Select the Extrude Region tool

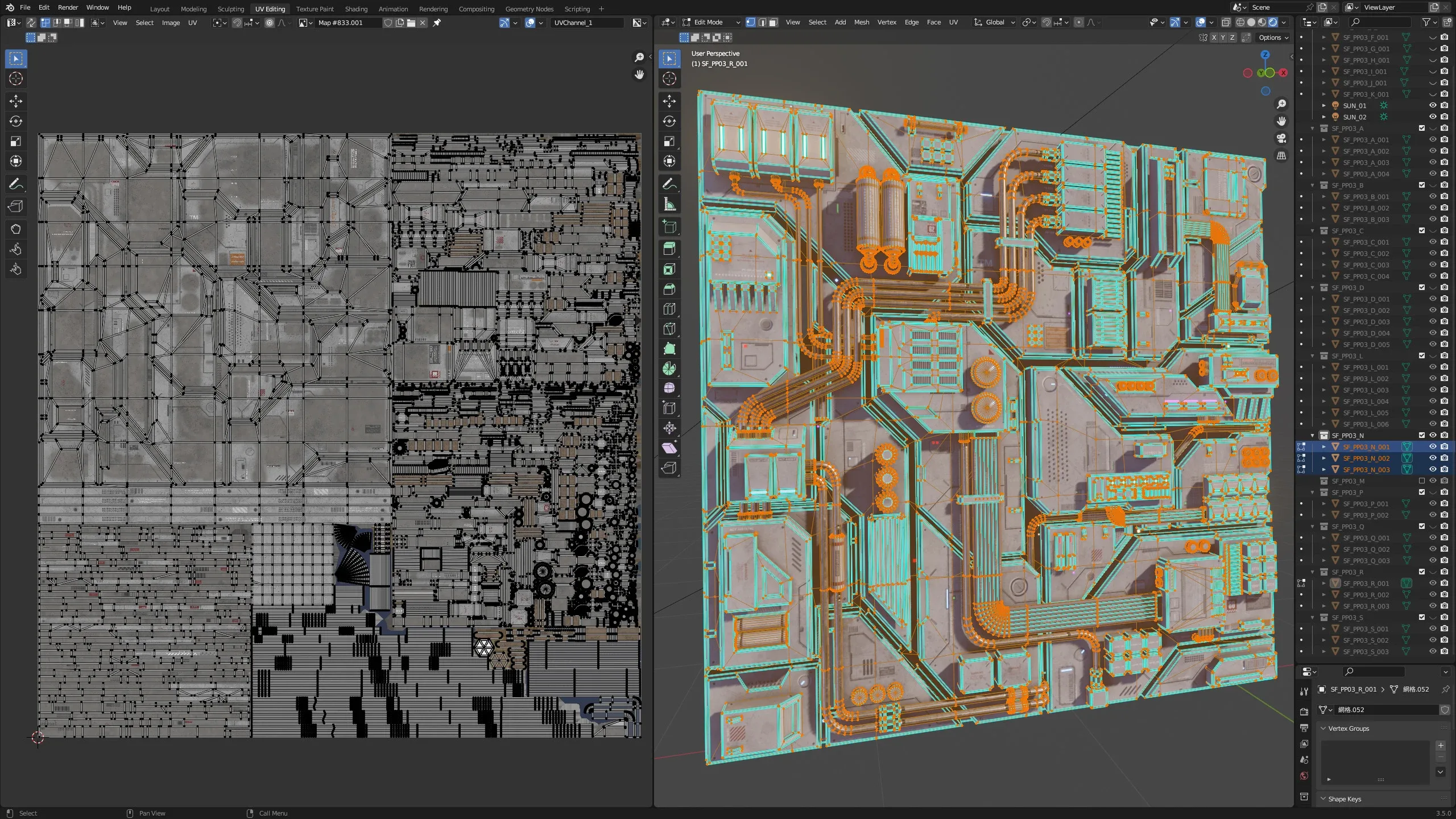[x=669, y=248]
